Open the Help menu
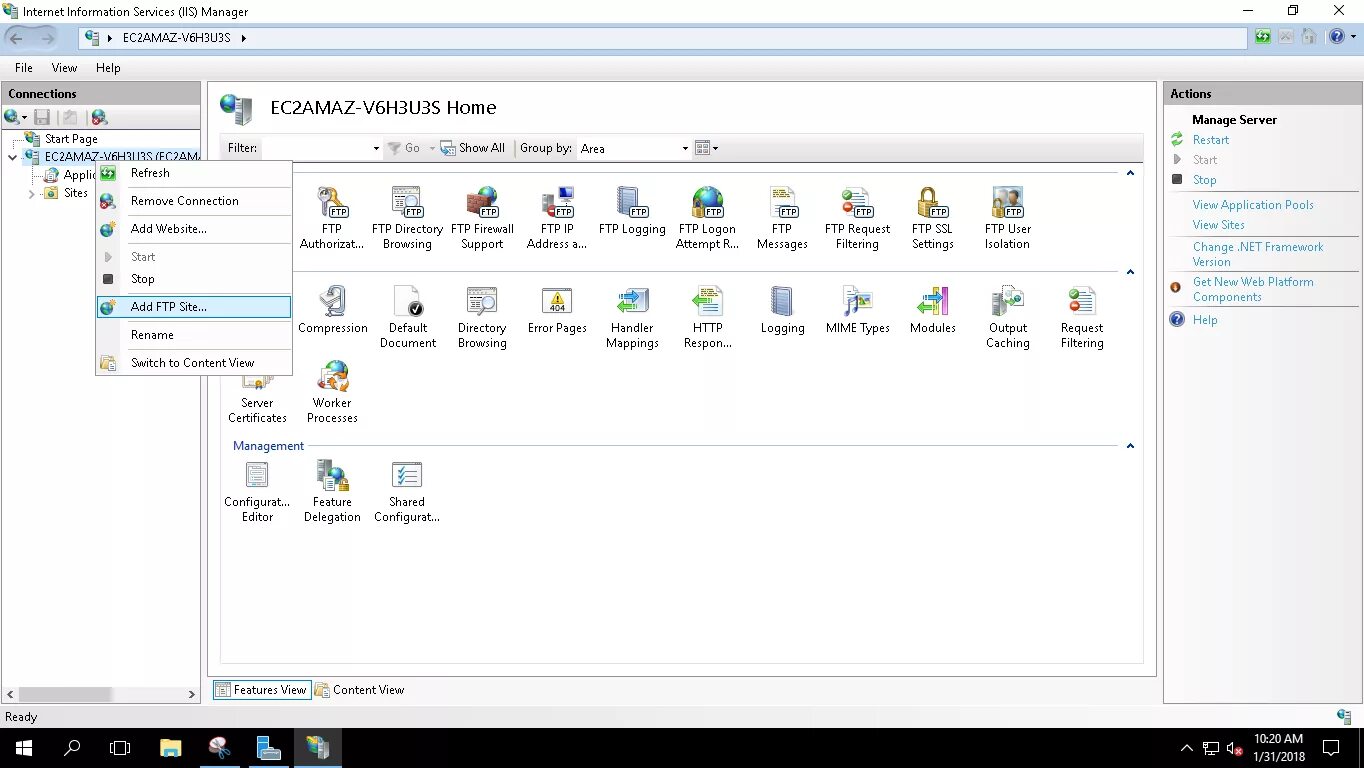 [x=108, y=68]
